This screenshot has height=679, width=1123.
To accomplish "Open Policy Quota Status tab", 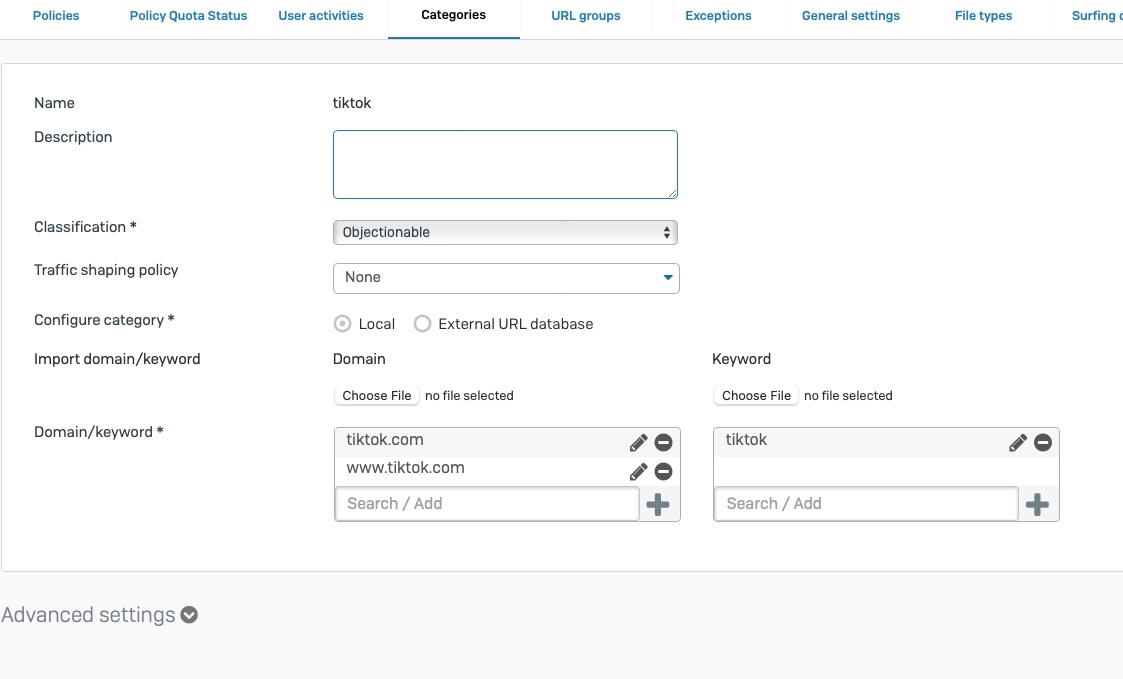I will tap(188, 16).
